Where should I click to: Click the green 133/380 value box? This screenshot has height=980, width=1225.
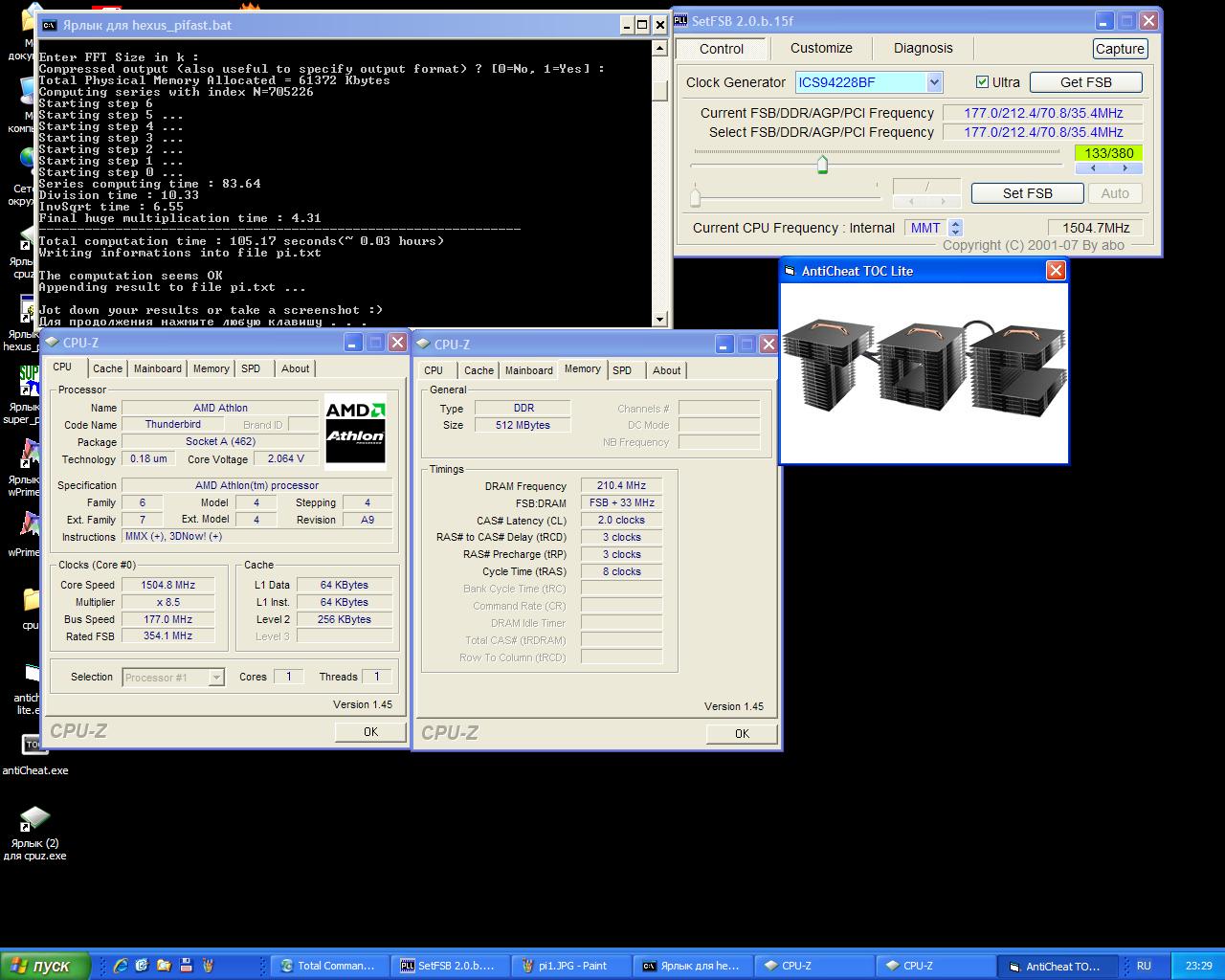(1109, 153)
